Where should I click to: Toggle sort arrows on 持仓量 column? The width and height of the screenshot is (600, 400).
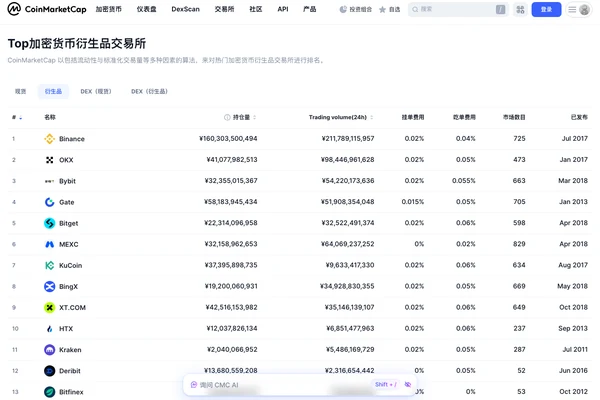pyautogui.click(x=254, y=117)
